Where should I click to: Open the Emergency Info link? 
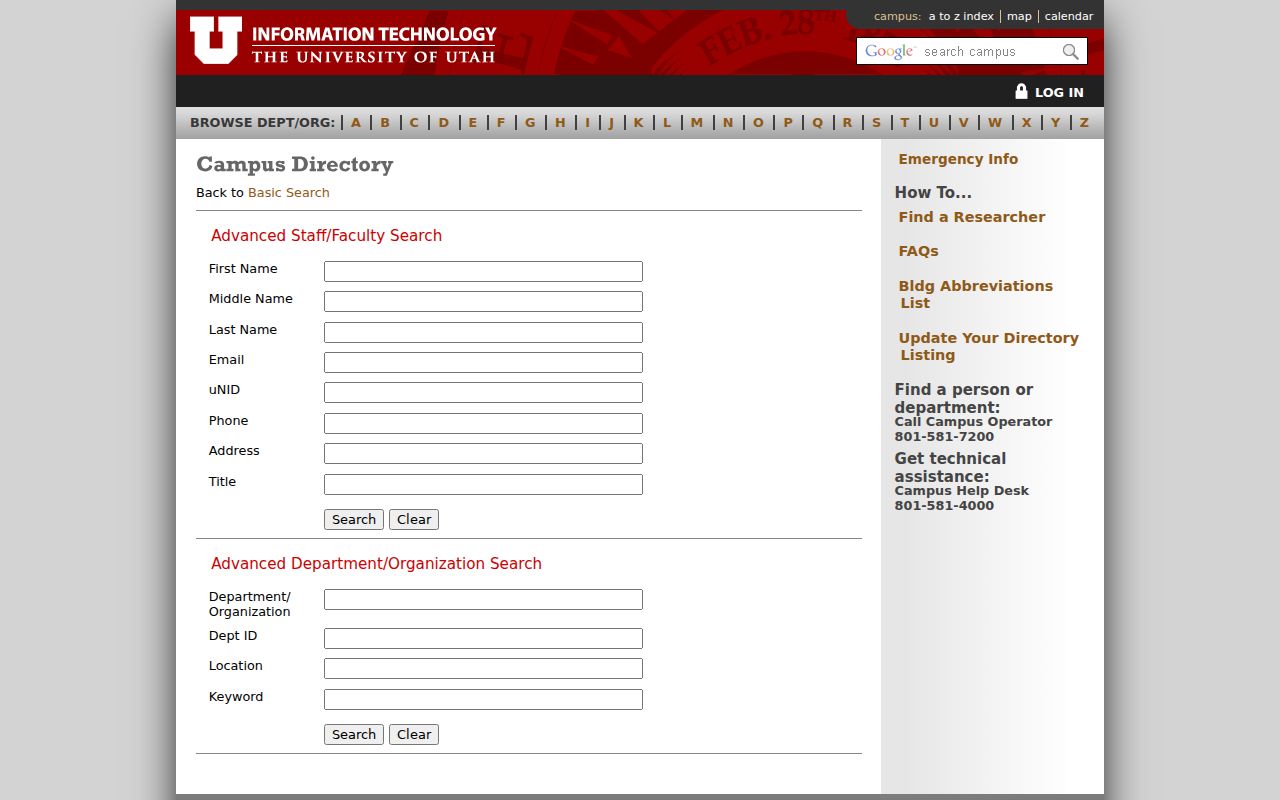958,159
